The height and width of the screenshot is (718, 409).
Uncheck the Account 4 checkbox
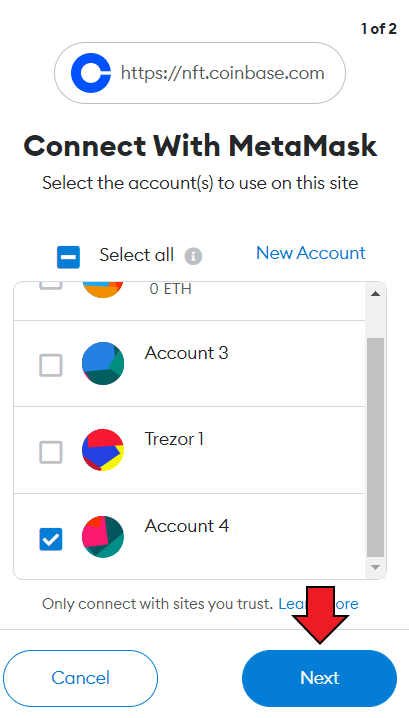[x=51, y=539]
